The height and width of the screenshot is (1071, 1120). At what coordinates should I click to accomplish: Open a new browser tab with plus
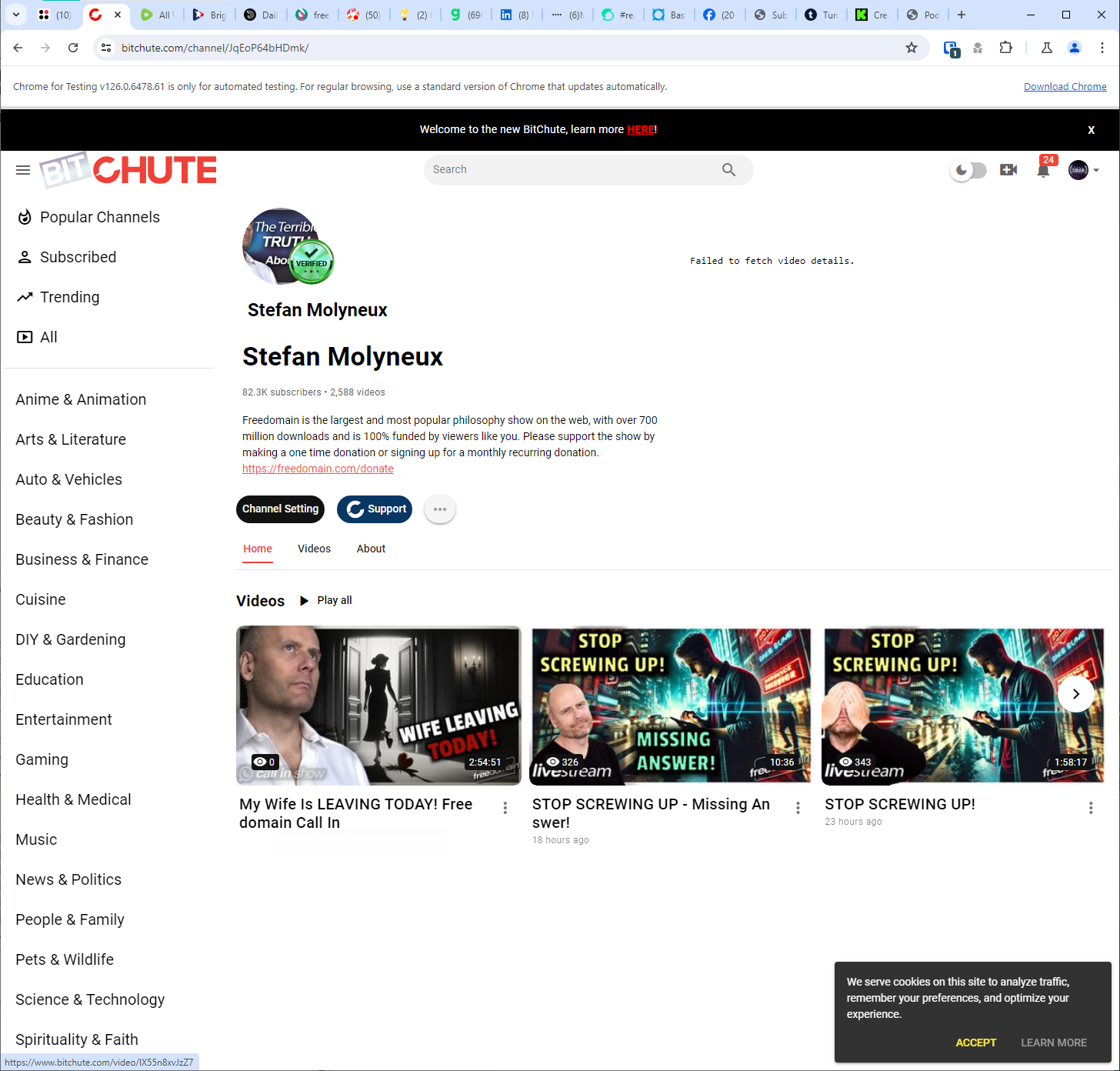point(962,15)
